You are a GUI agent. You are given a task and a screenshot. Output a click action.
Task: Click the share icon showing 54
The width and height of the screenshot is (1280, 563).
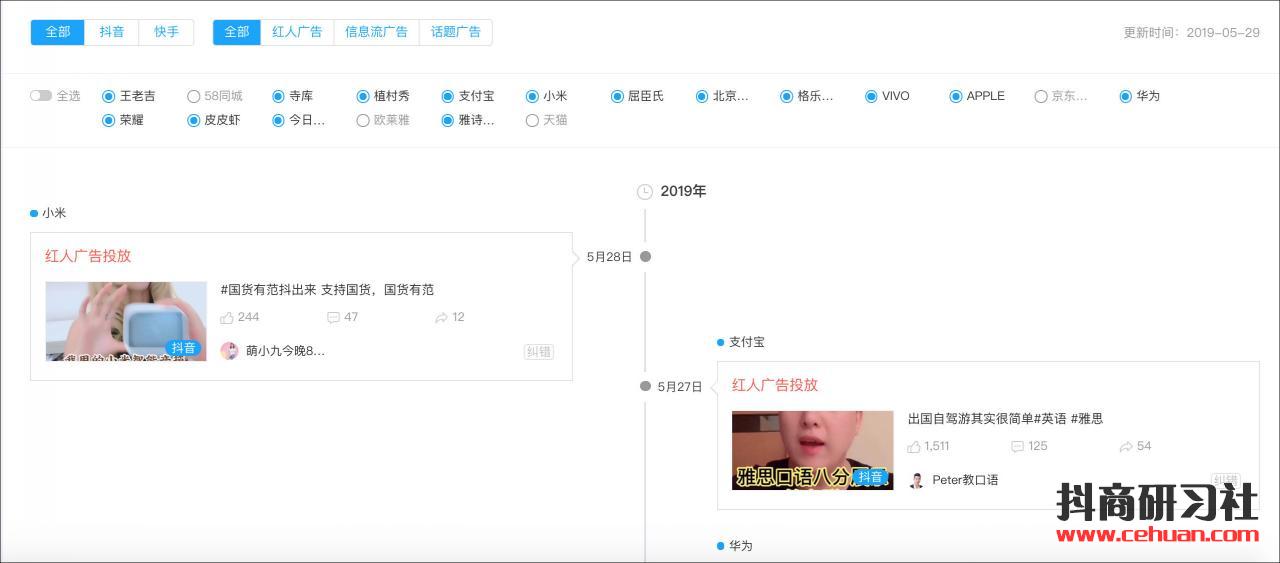1126,446
